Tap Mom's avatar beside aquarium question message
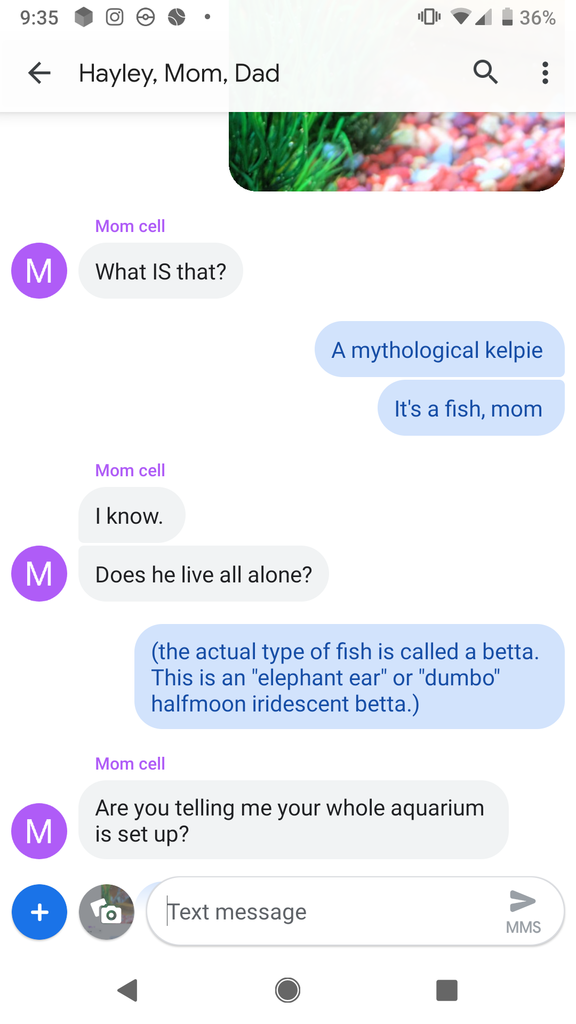The image size is (576, 1024). [39, 831]
